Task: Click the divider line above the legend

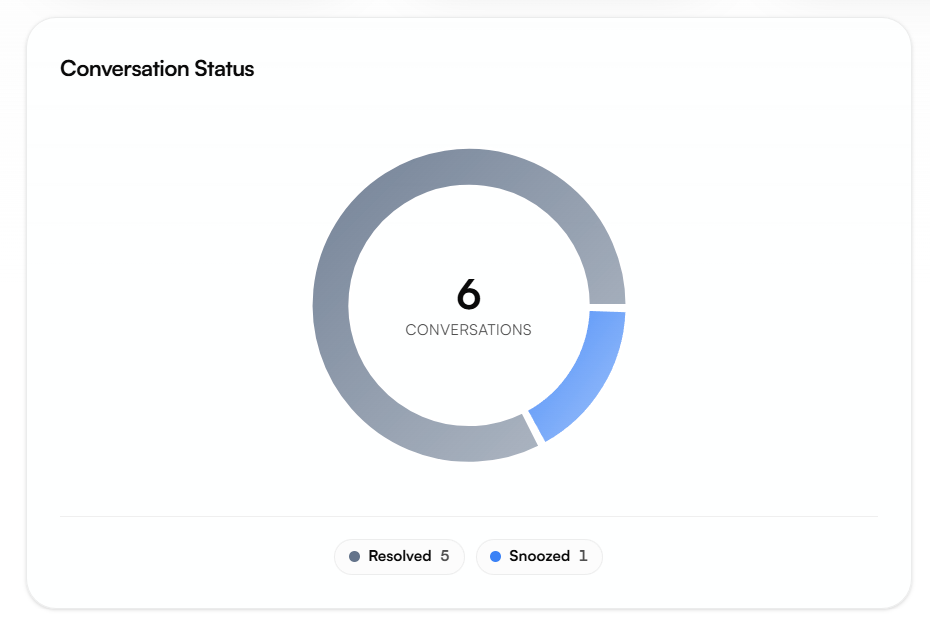Action: point(469,516)
